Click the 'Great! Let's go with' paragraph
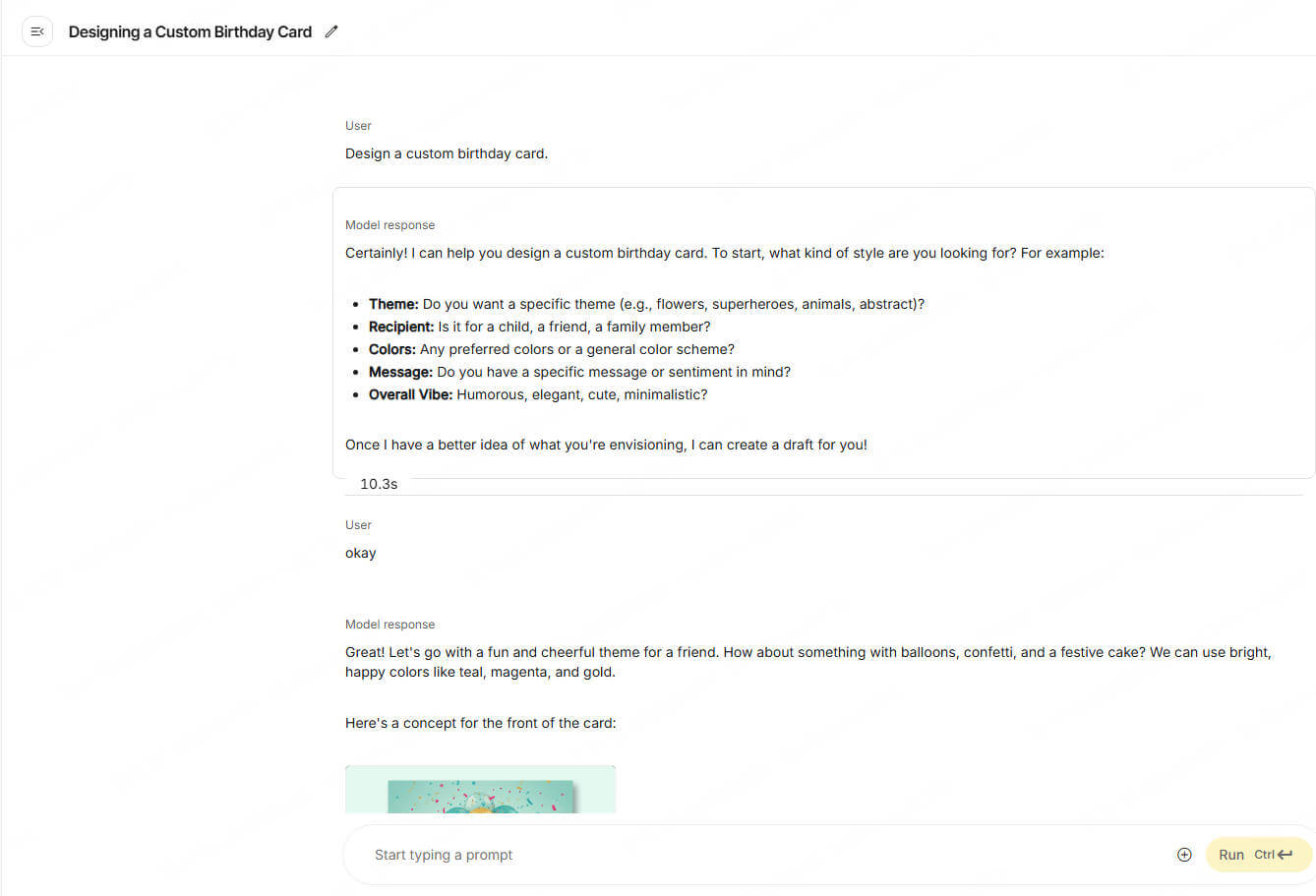This screenshot has height=896, width=1316. (808, 662)
